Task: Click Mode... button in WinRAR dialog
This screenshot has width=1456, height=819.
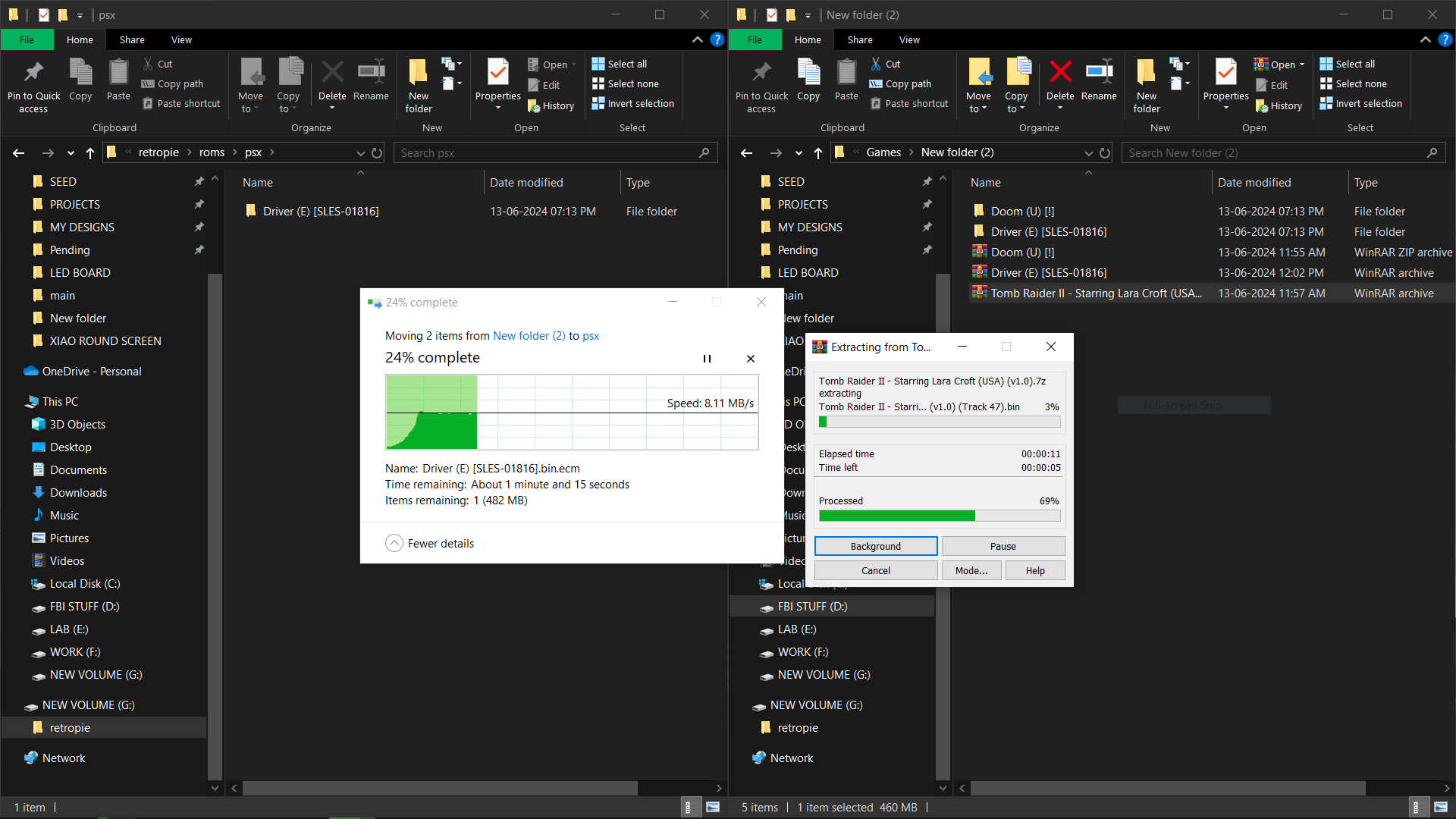Action: point(971,571)
